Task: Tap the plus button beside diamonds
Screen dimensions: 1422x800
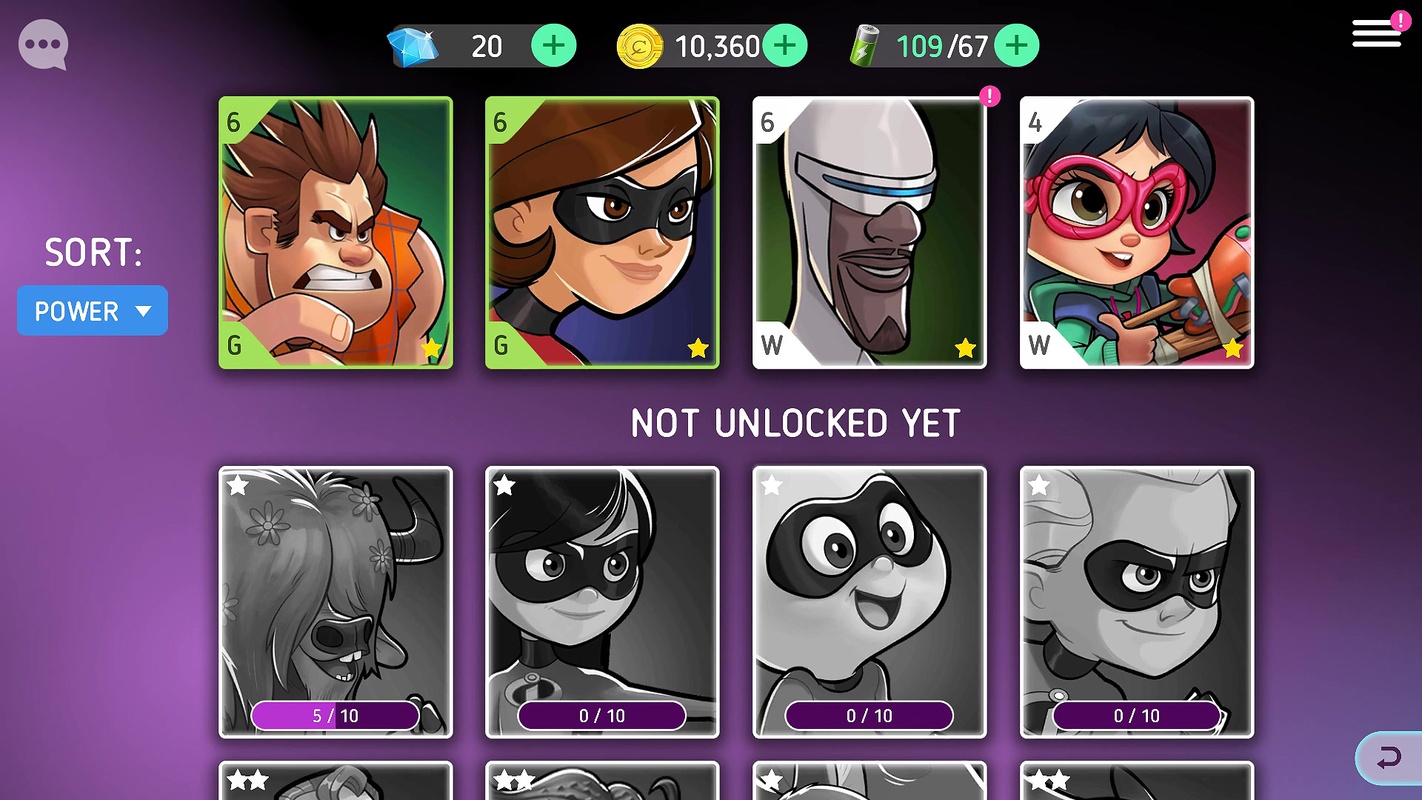Action: pos(553,46)
